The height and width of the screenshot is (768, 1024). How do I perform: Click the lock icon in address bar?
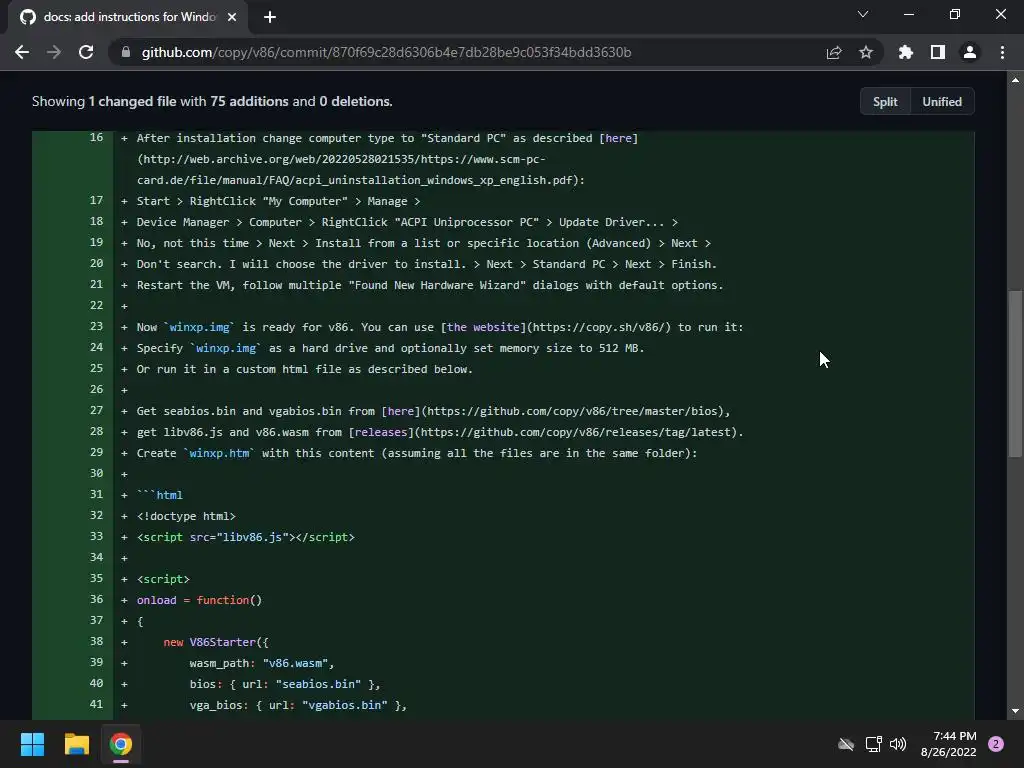tap(126, 52)
